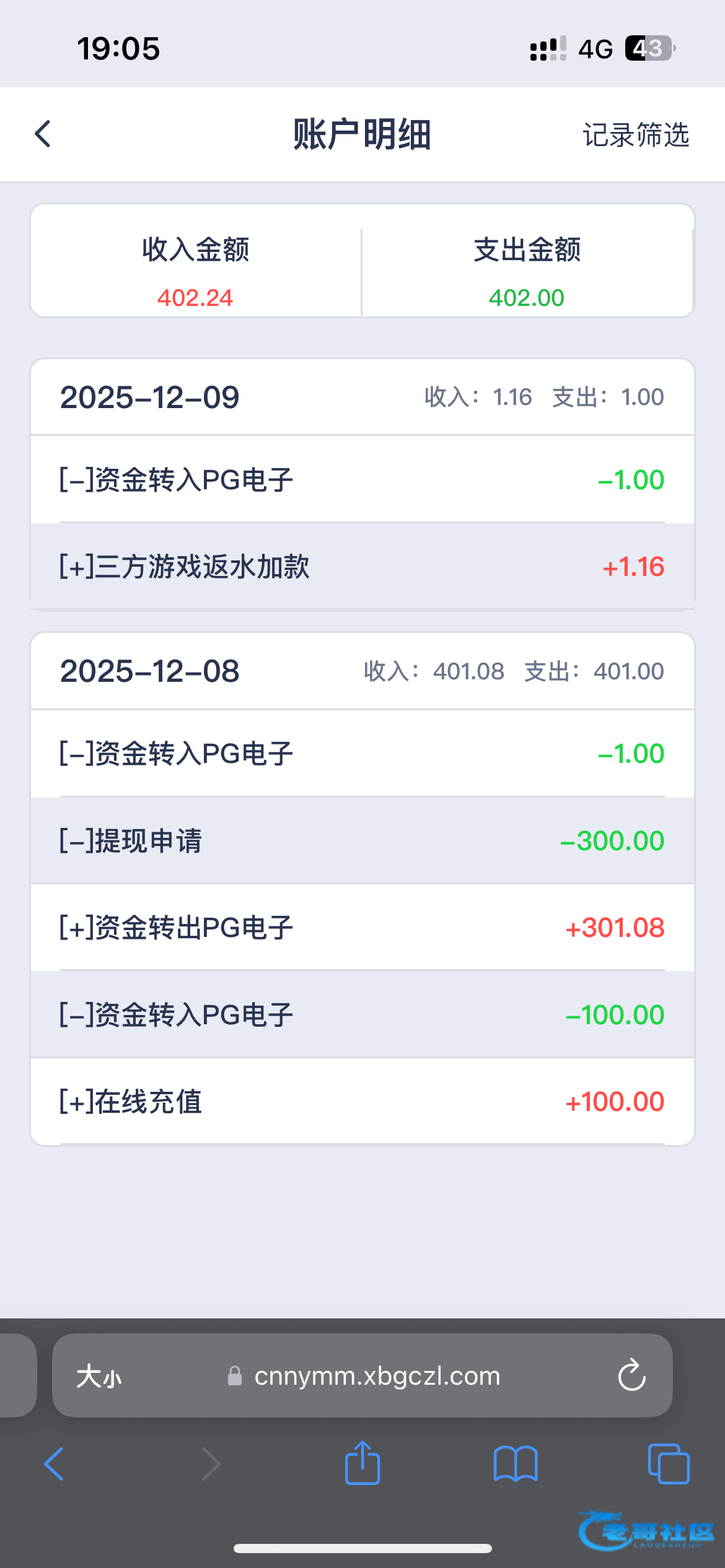Open the Safari bookmarks book icon

coord(516,1464)
